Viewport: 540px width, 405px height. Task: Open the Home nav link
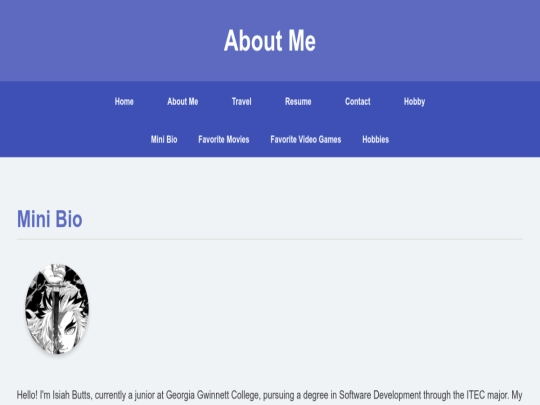pos(124,102)
